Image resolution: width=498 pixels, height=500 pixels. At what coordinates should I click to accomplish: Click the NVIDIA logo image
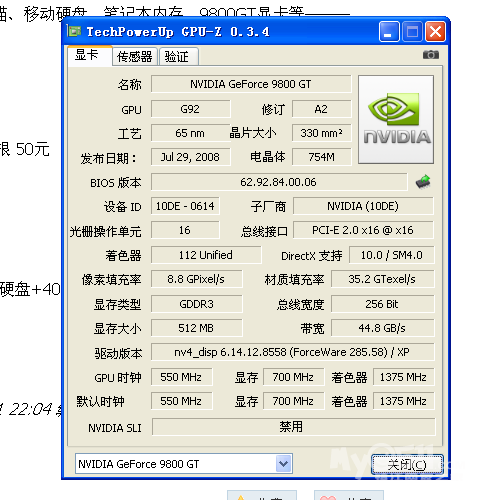[396, 119]
